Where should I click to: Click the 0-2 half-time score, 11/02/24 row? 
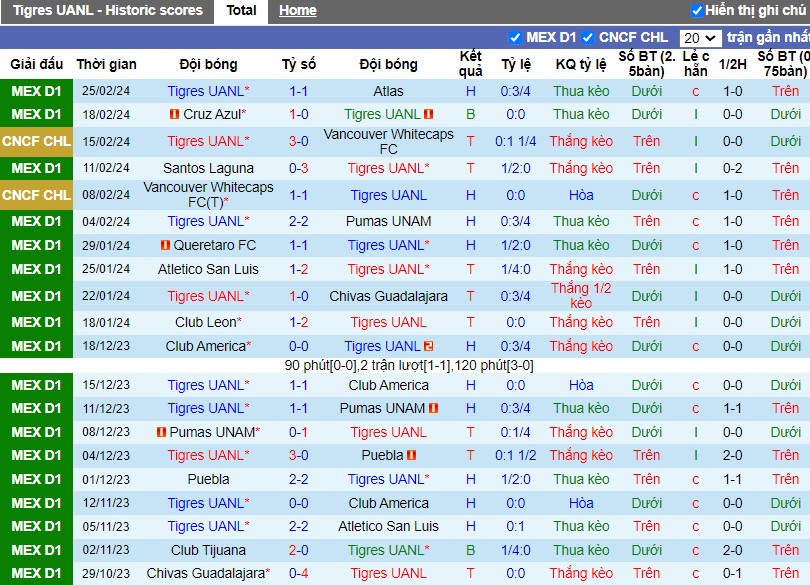coord(733,168)
